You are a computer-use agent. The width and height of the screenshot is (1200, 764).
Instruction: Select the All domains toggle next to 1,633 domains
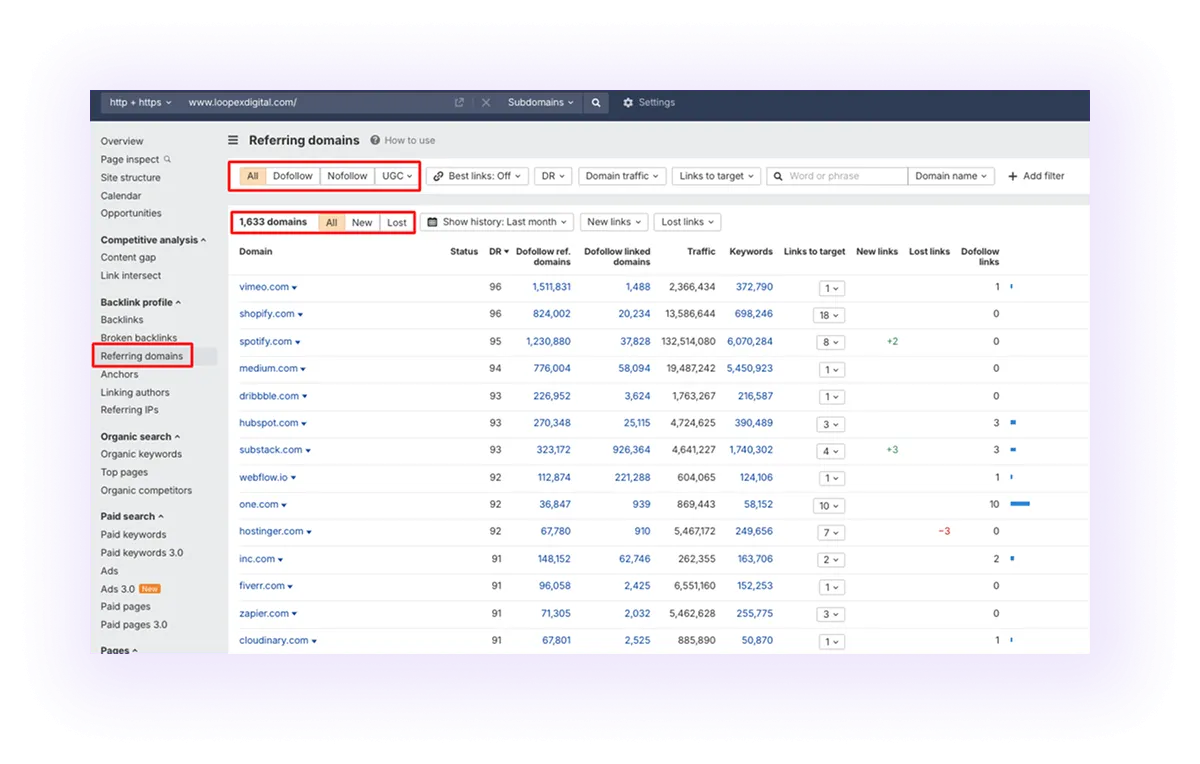[x=332, y=223]
